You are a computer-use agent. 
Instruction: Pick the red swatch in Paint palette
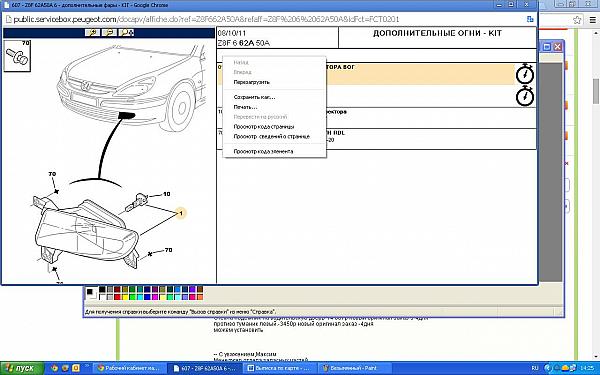click(117, 297)
